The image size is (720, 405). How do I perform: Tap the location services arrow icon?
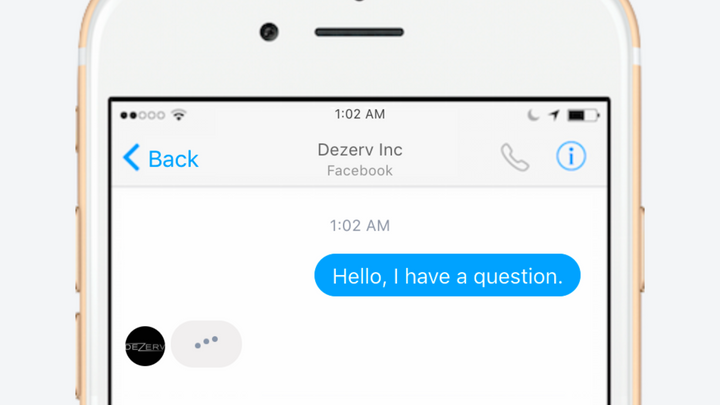click(x=554, y=115)
